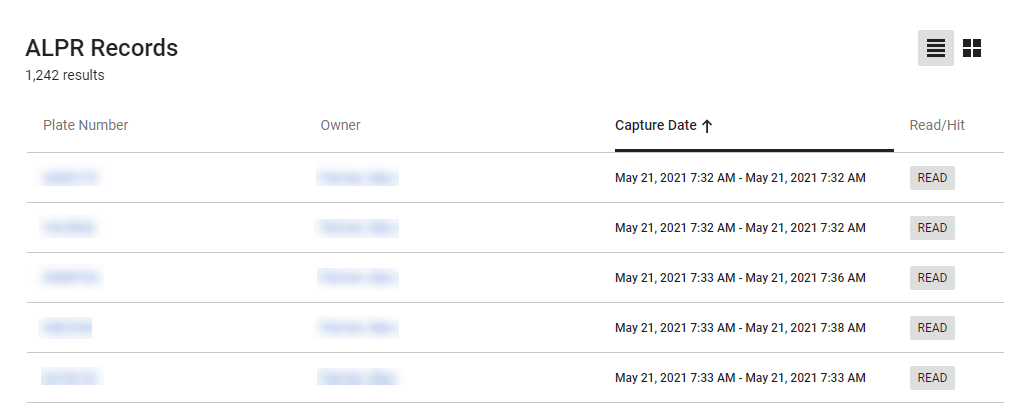This screenshot has width=1016, height=410.
Task: Switch to the list view layout
Action: 935,48
